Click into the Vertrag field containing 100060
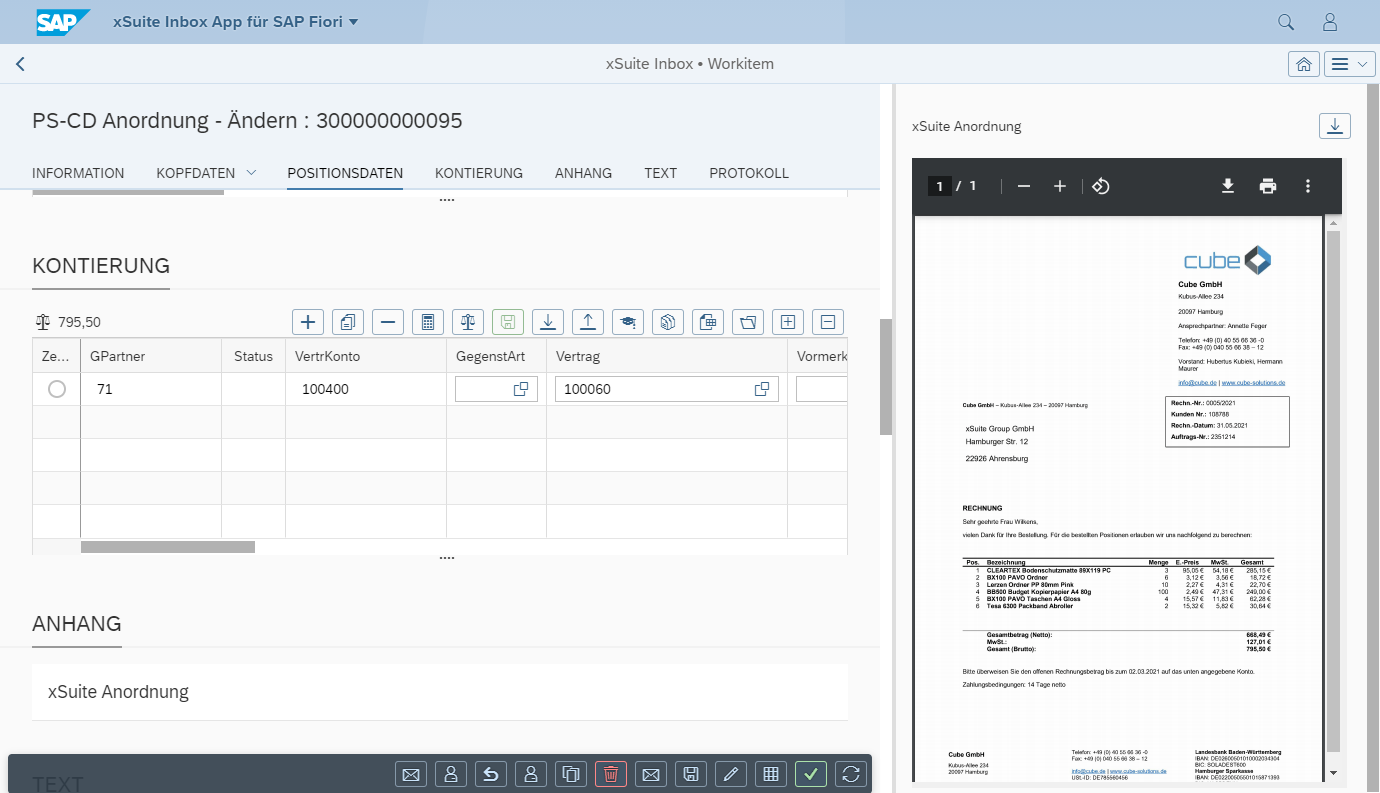Screen dimensions: 1380x793 click(650, 389)
